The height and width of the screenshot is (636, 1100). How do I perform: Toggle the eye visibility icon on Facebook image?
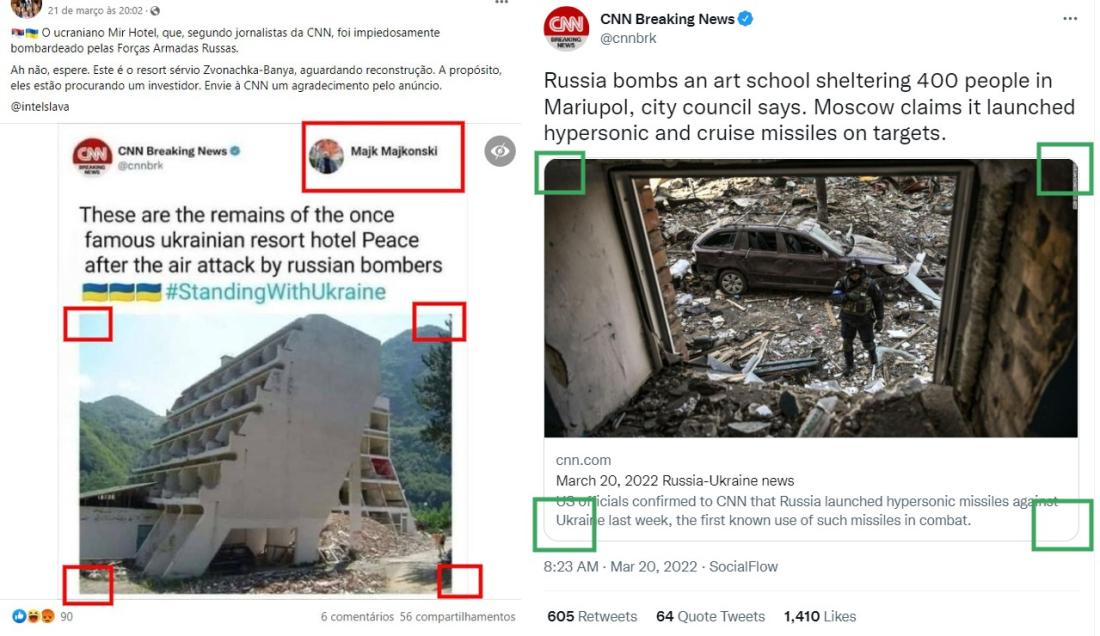[x=499, y=151]
